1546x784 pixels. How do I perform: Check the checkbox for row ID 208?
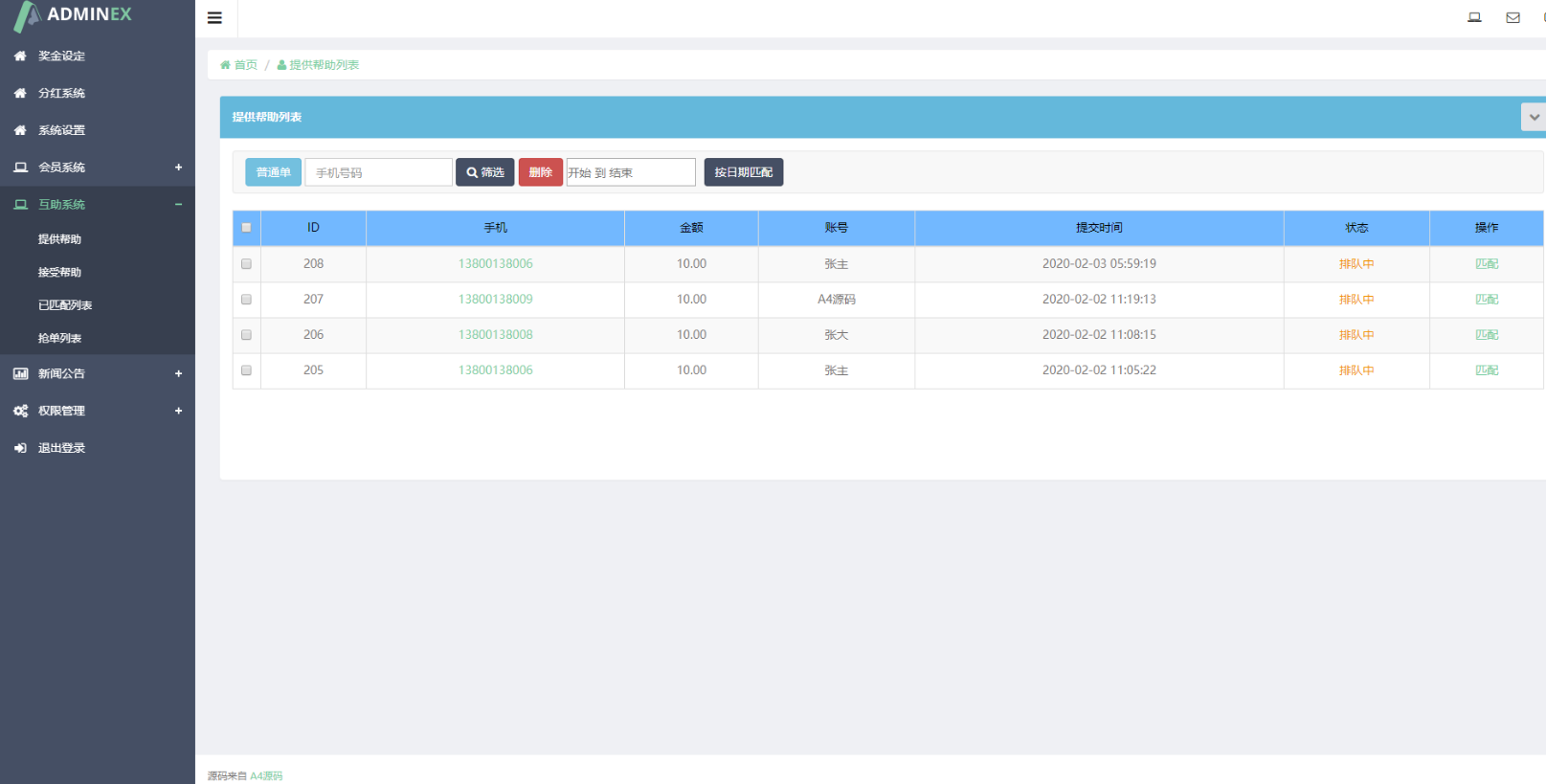tap(246, 264)
